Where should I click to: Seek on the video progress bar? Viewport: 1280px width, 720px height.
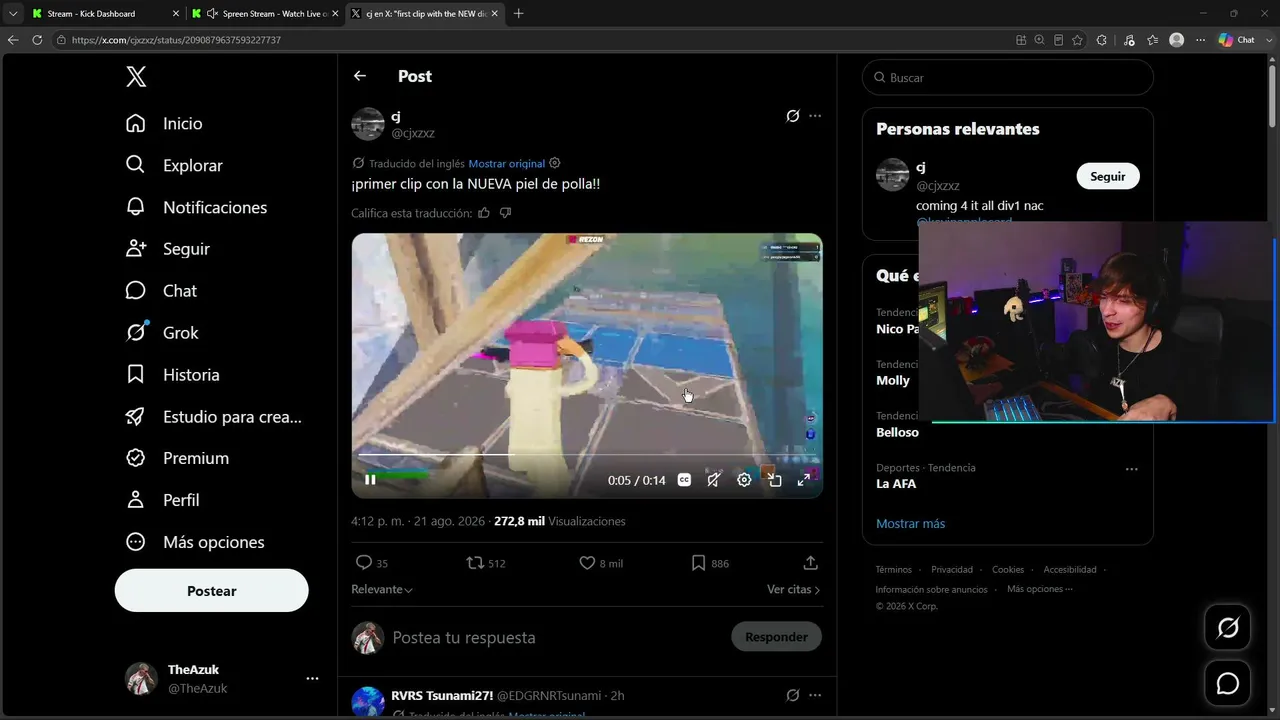587,455
